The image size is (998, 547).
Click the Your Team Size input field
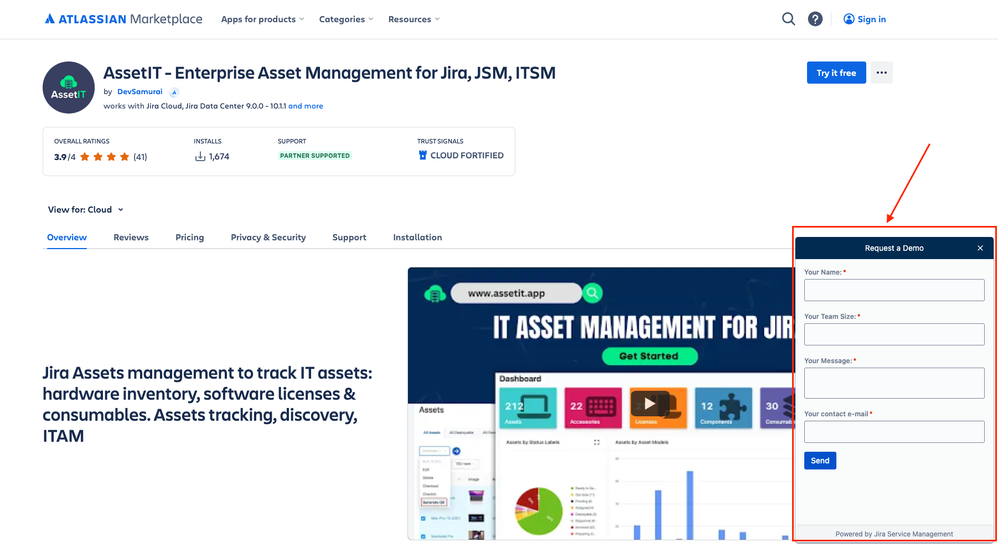click(894, 334)
